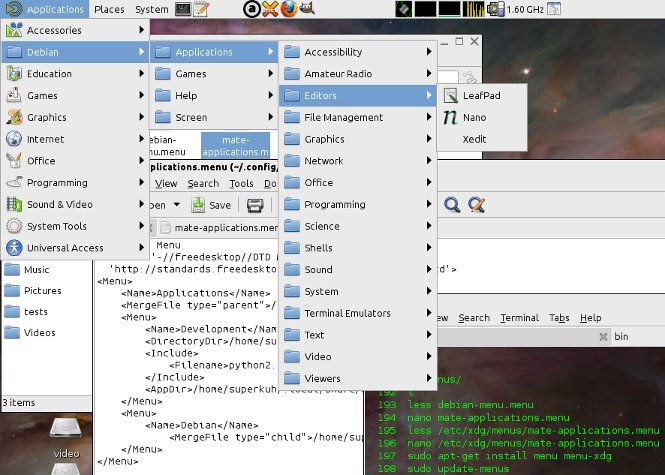Click the orange X panel launcher icon
The width and height of the screenshot is (665, 475).
tap(270, 9)
